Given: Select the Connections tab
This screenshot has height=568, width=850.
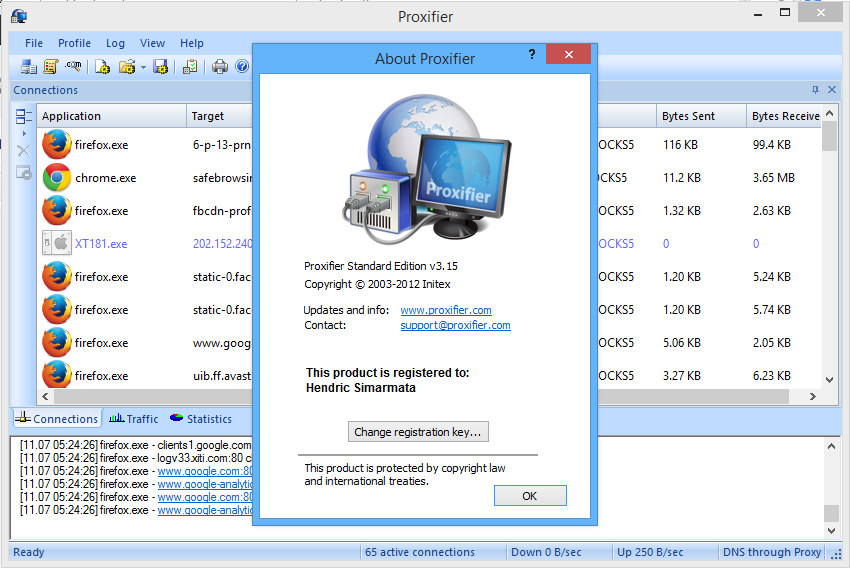Looking at the screenshot, I should pyautogui.click(x=56, y=418).
